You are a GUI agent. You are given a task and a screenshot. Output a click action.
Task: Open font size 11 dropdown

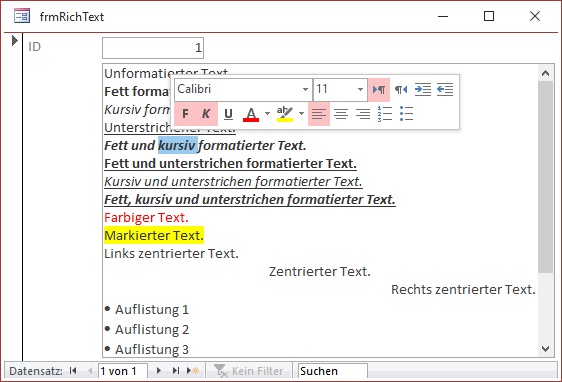tap(360, 89)
